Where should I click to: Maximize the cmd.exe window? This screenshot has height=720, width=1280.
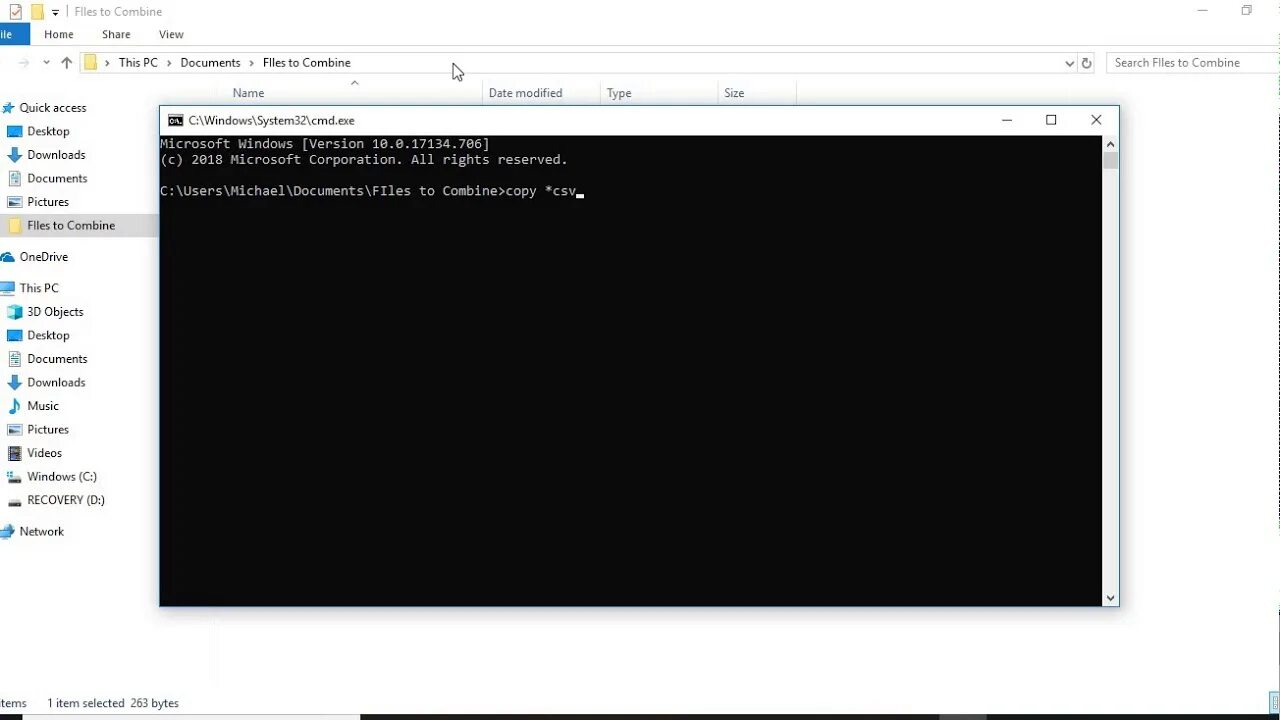[x=1051, y=120]
